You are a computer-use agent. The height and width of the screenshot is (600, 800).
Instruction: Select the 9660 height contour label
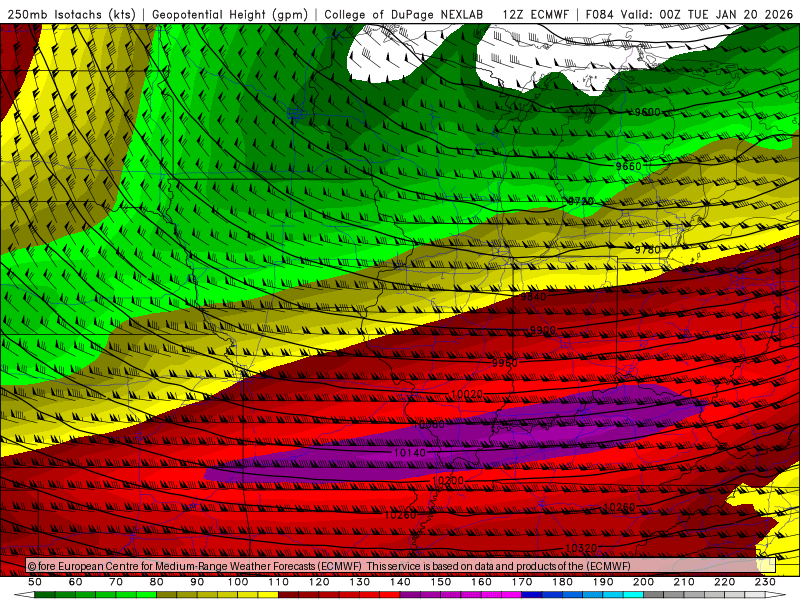tap(628, 166)
